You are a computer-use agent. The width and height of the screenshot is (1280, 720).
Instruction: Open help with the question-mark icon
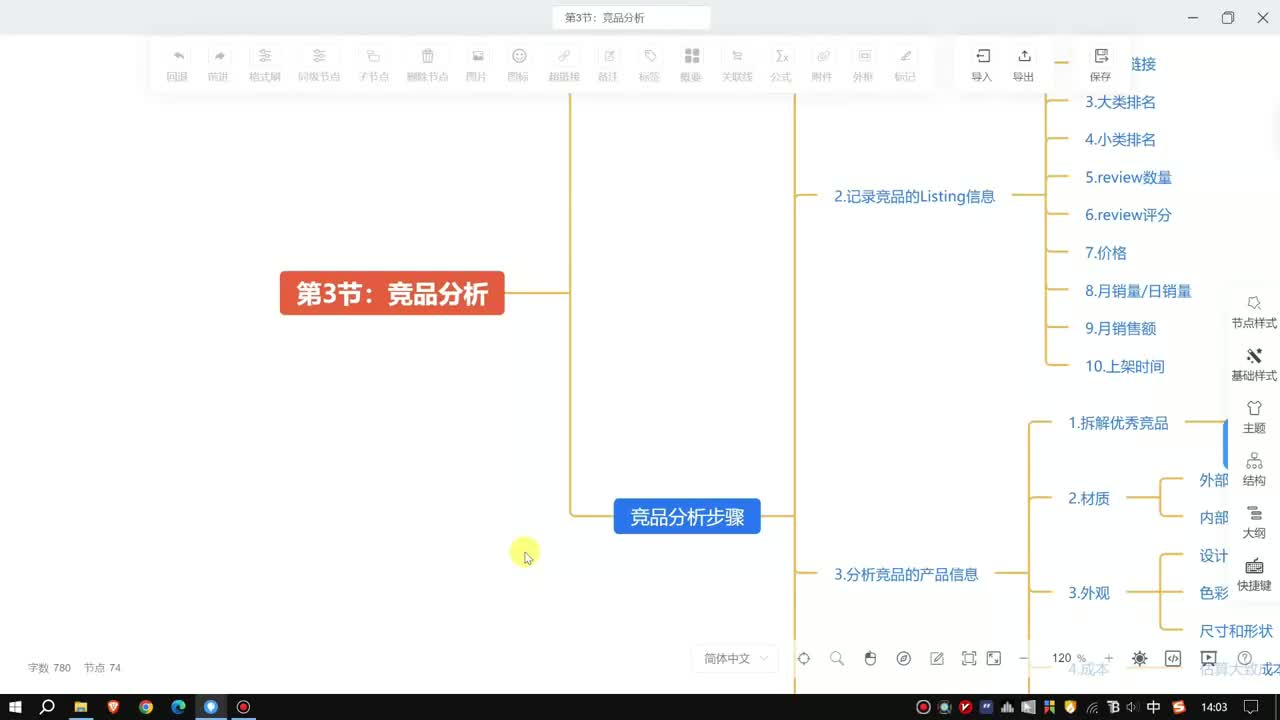1245,658
